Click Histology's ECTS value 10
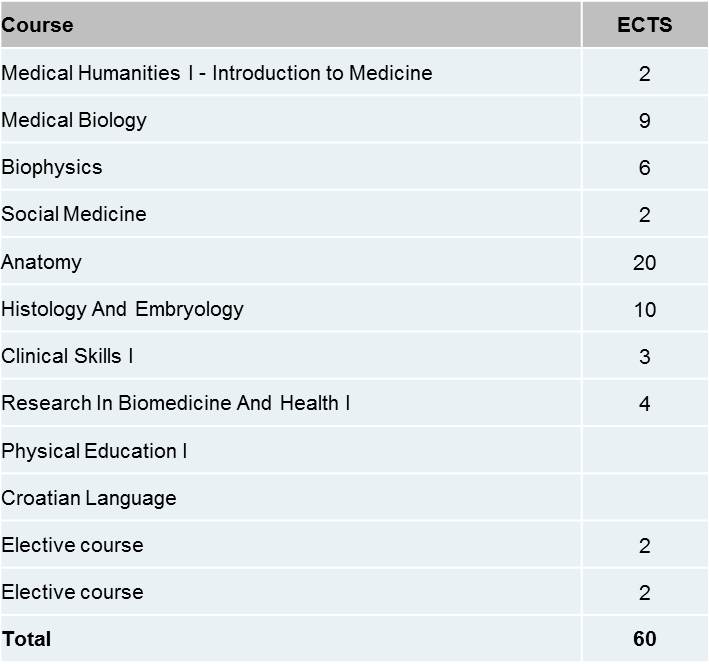 [x=644, y=310]
